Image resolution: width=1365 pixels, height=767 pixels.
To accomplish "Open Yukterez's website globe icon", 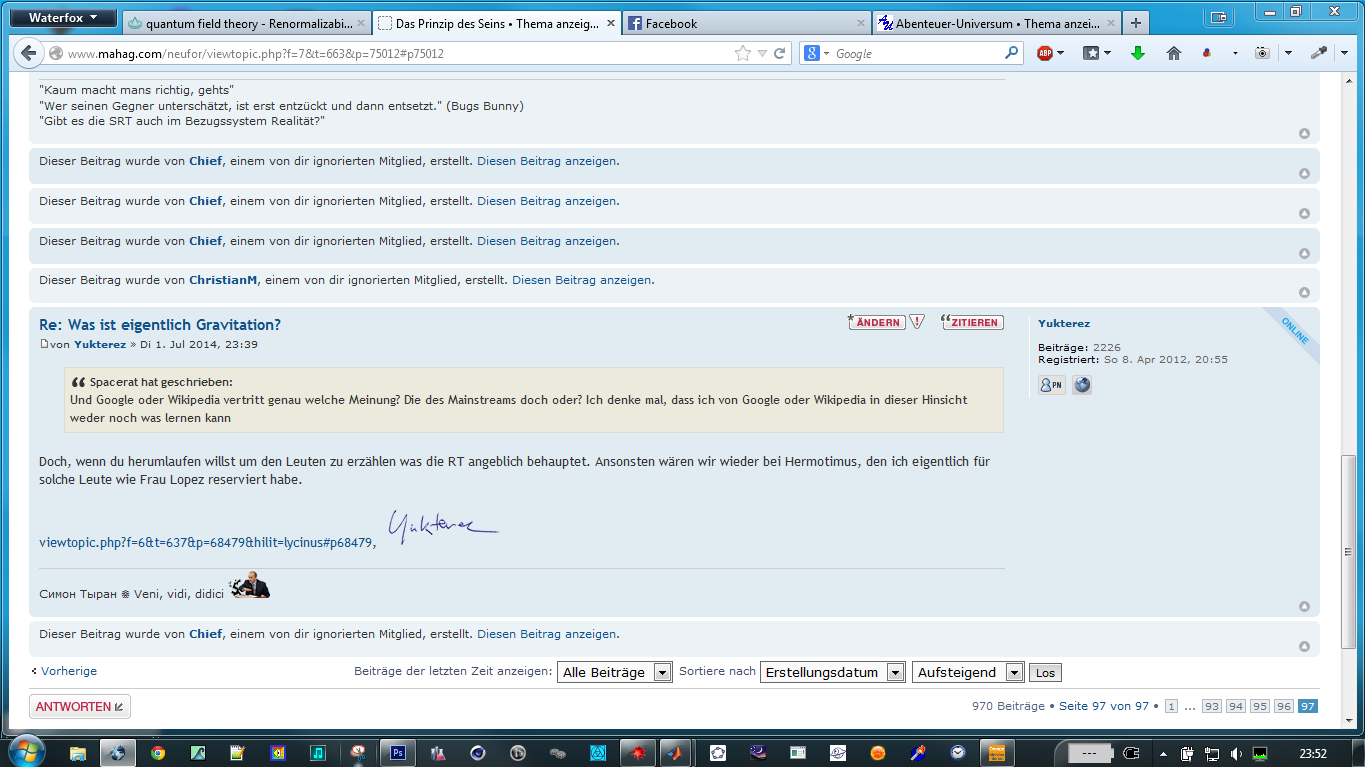I will [1082, 385].
